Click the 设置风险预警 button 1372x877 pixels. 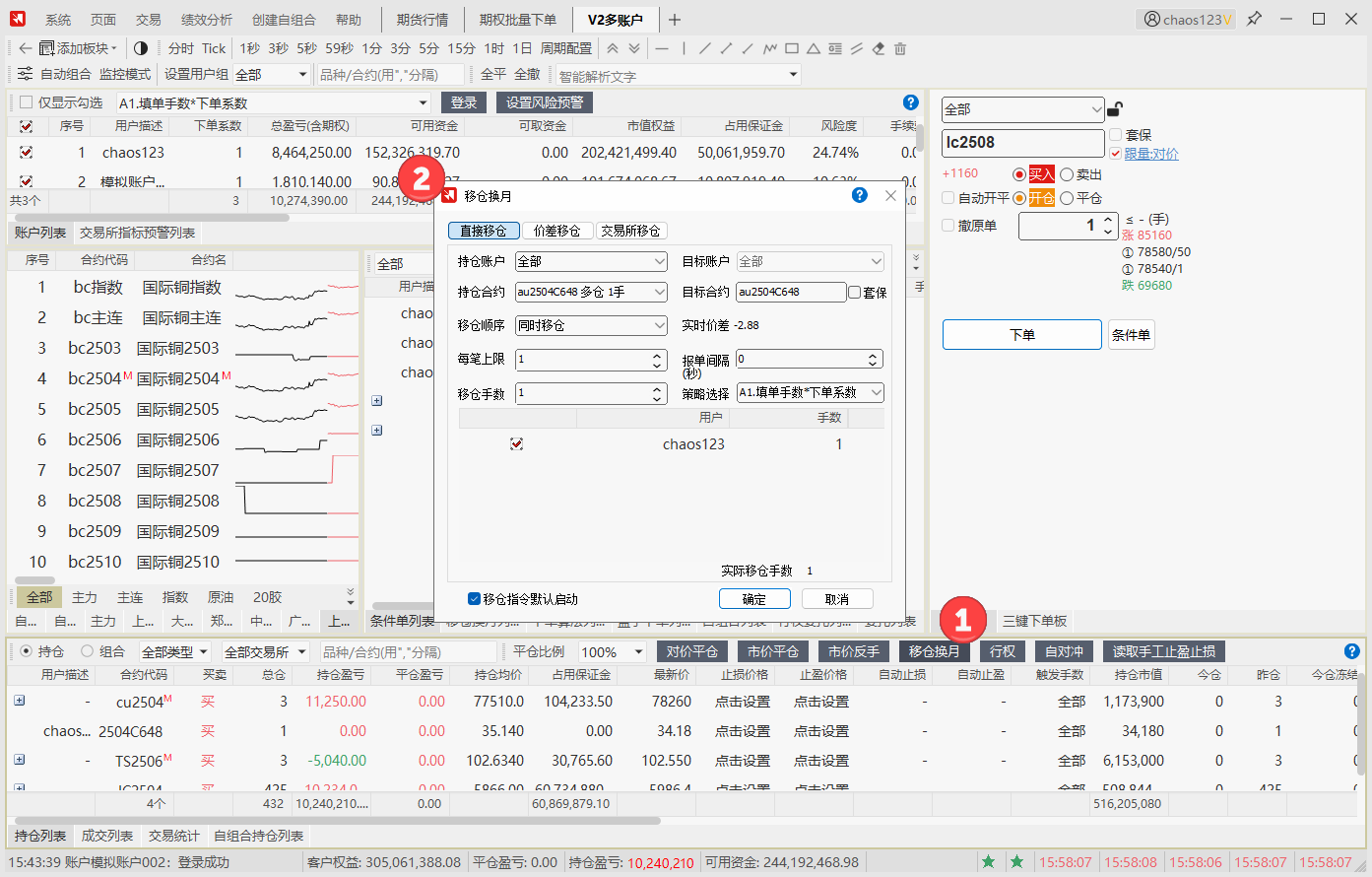click(x=545, y=102)
